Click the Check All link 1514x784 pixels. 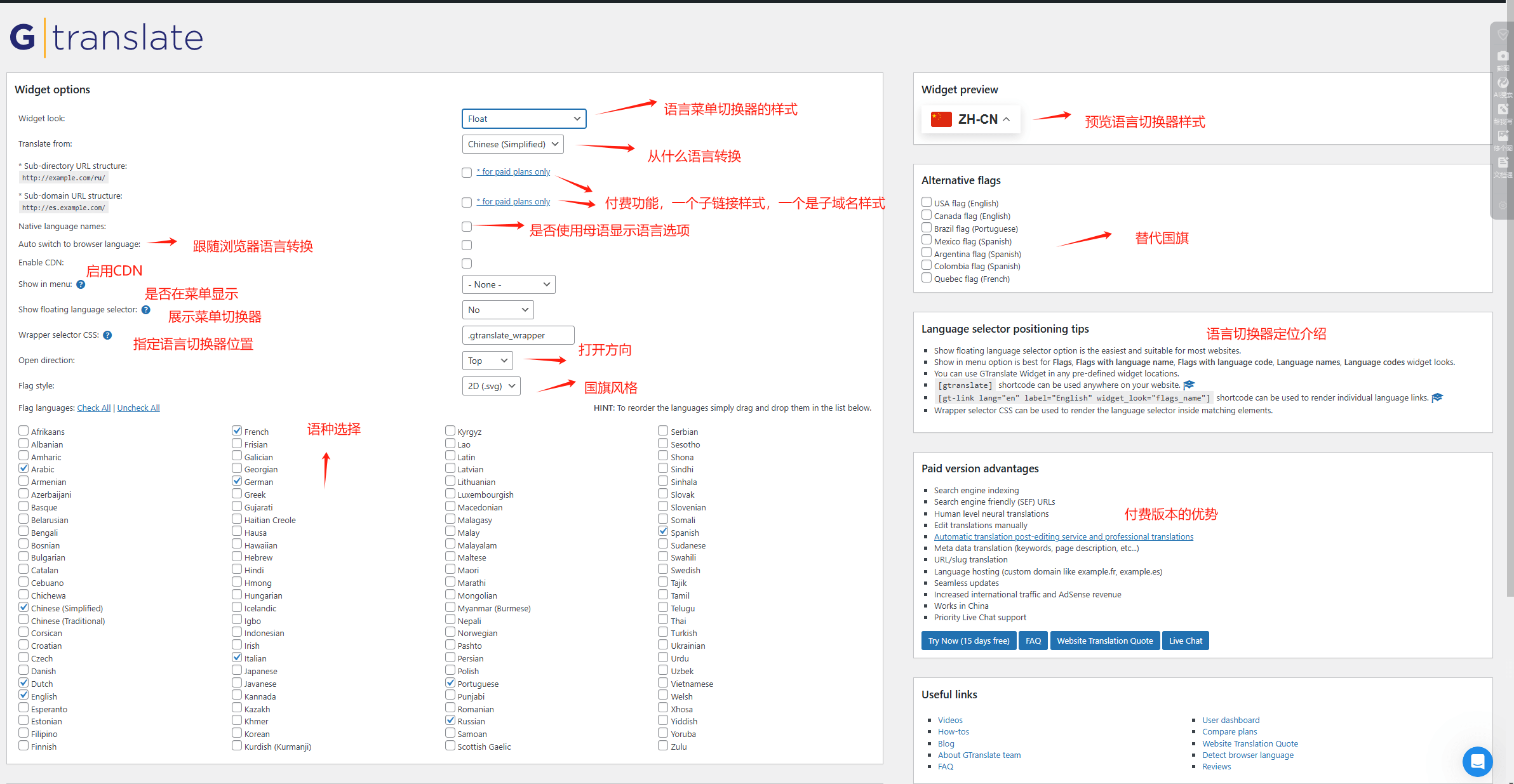pos(94,408)
